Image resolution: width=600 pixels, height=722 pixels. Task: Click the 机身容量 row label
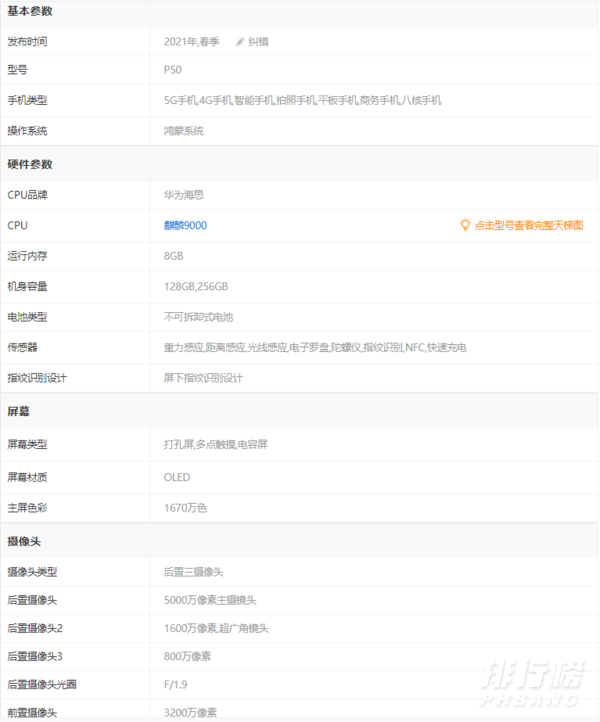pyautogui.click(x=27, y=286)
